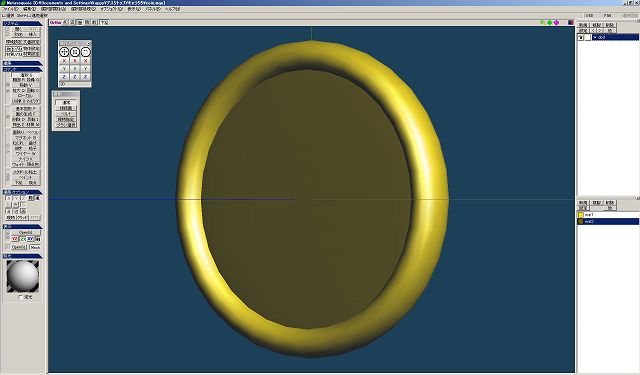Viewport: 640px width, 375px height.
Task: Toggle 面 face editing in edit options
Action: [x=22, y=211]
